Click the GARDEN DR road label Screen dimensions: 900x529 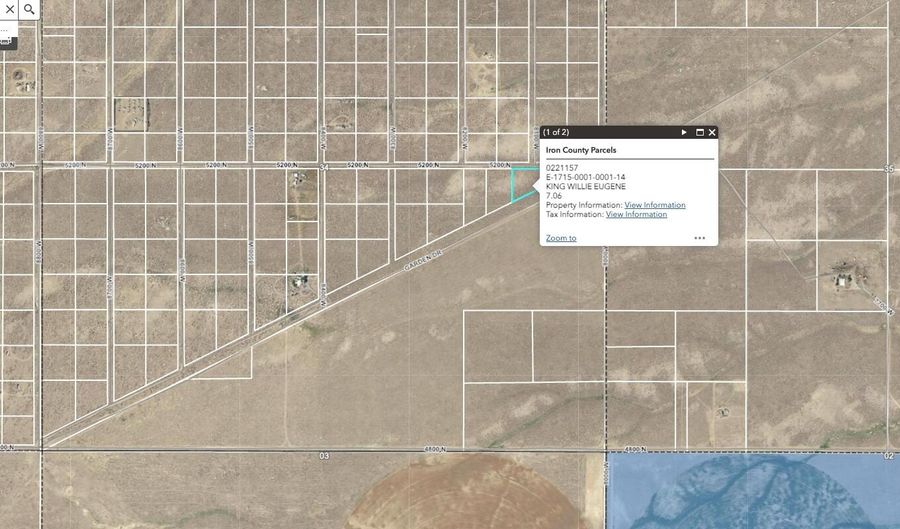[x=423, y=260]
